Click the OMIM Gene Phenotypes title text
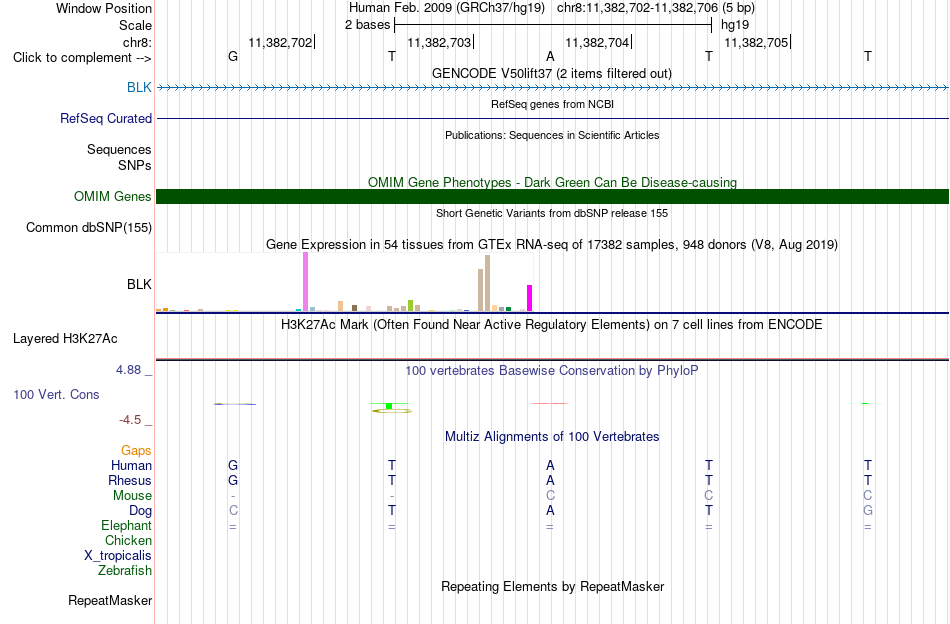Screen dimensions: 950x624 (x=552, y=182)
